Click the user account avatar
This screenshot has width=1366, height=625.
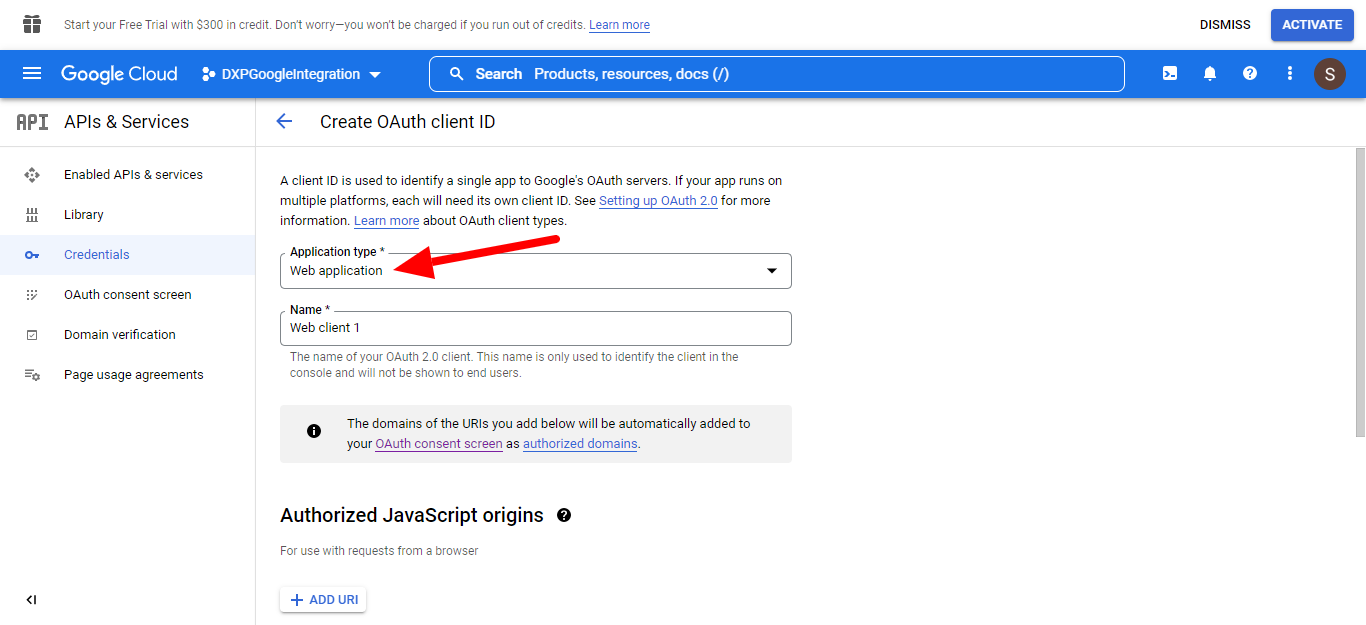tap(1329, 74)
